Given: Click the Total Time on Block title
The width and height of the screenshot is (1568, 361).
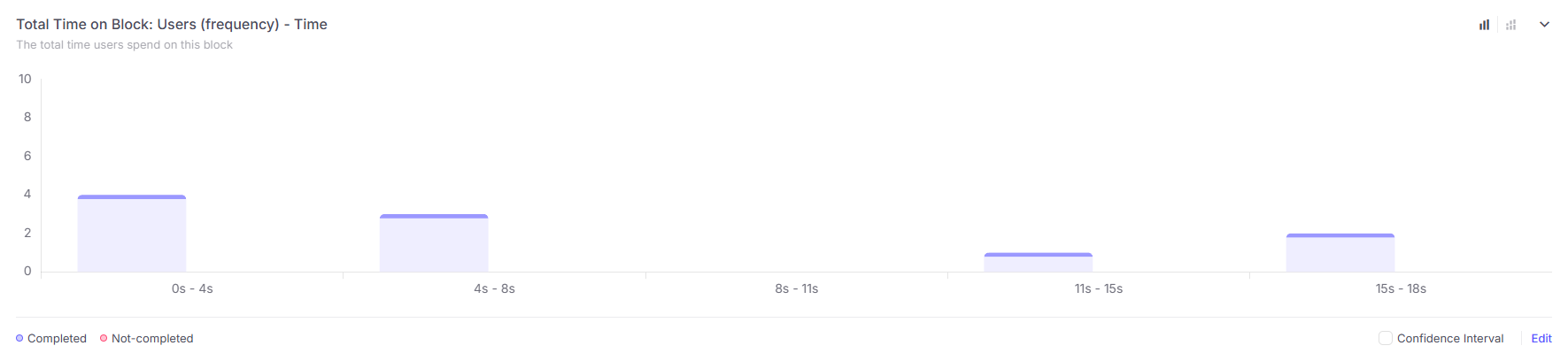Looking at the screenshot, I should [x=172, y=24].
